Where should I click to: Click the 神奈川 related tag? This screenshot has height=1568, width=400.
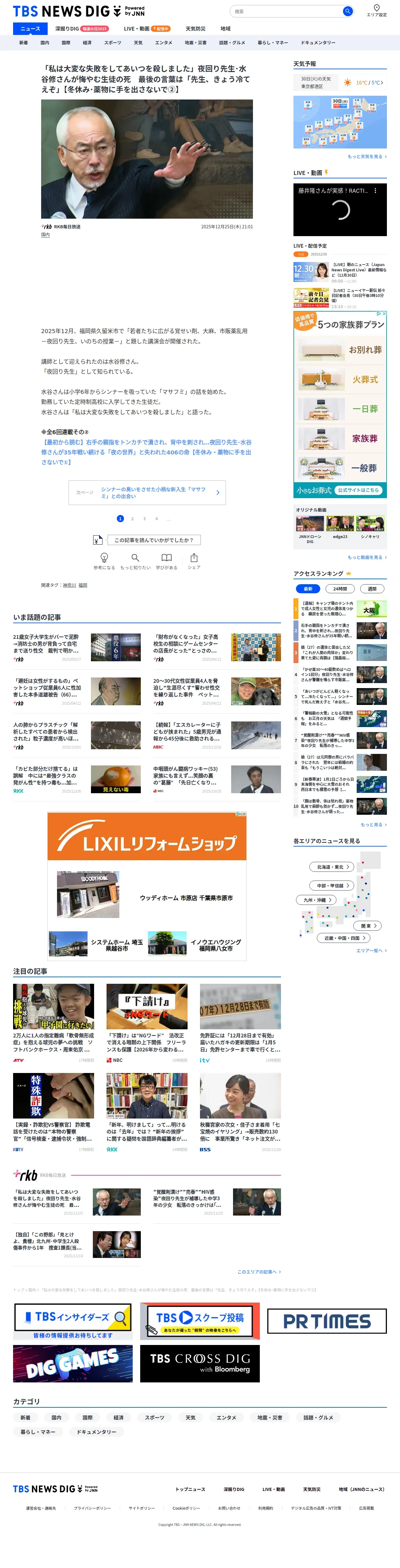click(x=69, y=585)
